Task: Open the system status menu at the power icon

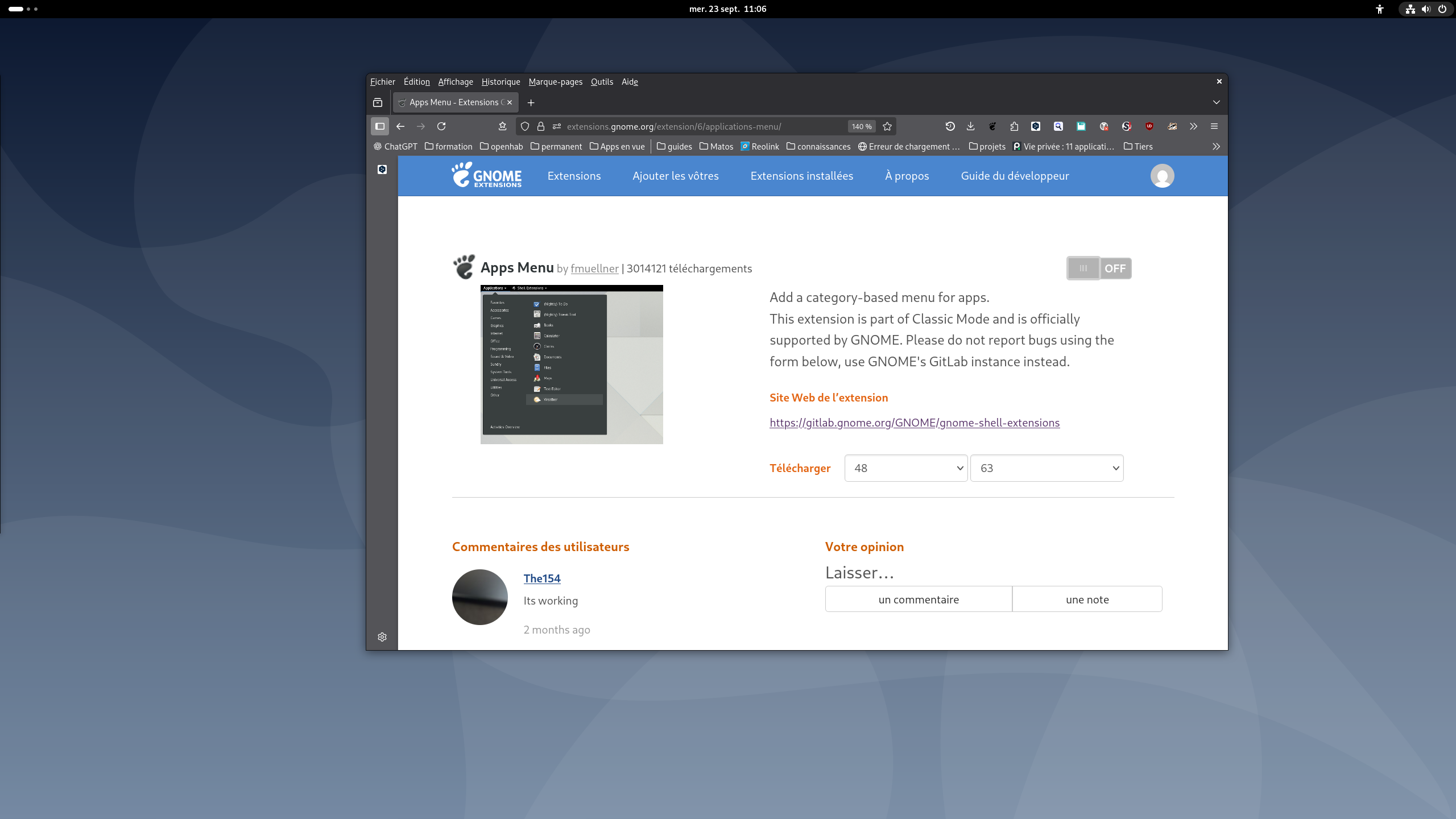Action: 1442,9
